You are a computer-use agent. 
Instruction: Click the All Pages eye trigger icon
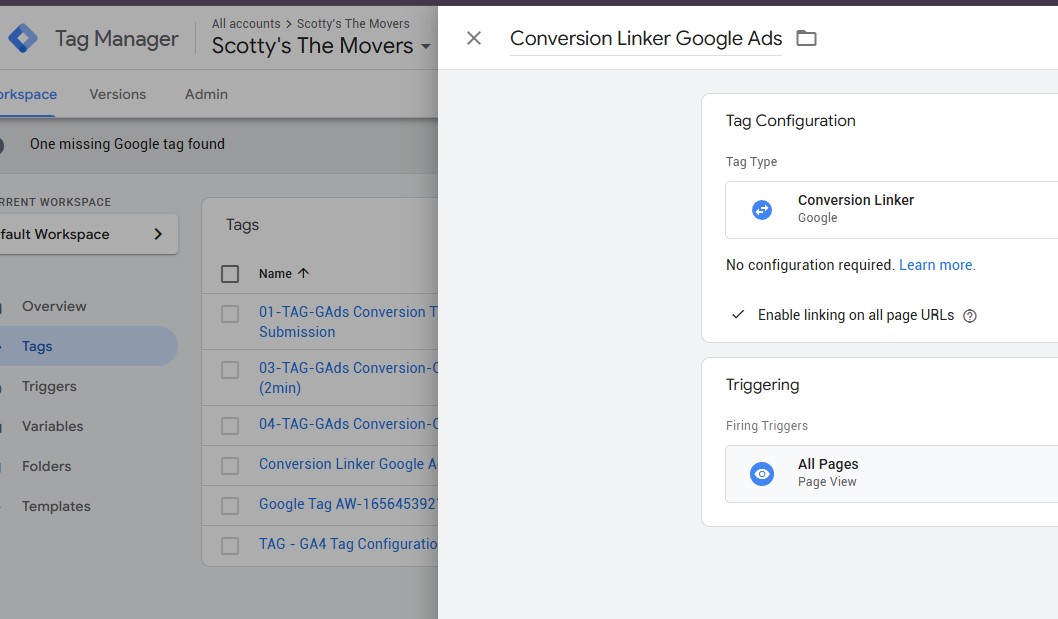[762, 474]
